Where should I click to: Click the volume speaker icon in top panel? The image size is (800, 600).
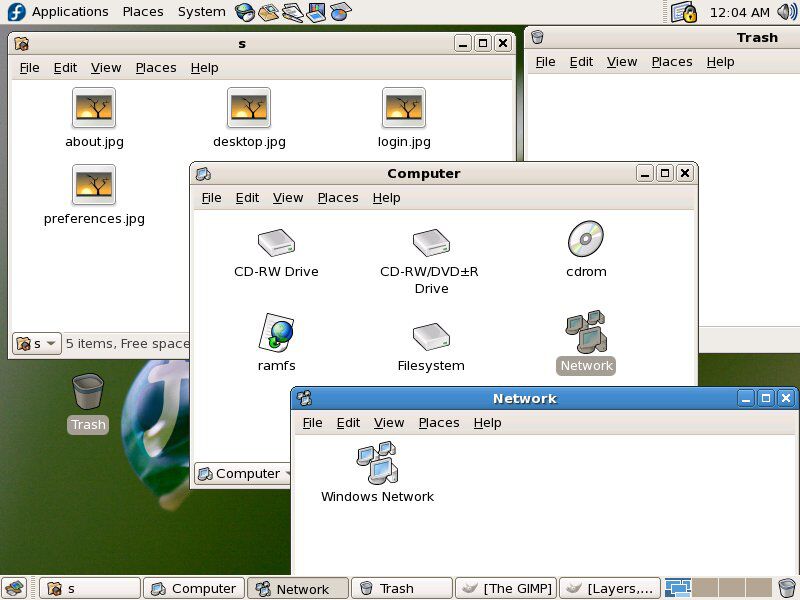click(786, 12)
